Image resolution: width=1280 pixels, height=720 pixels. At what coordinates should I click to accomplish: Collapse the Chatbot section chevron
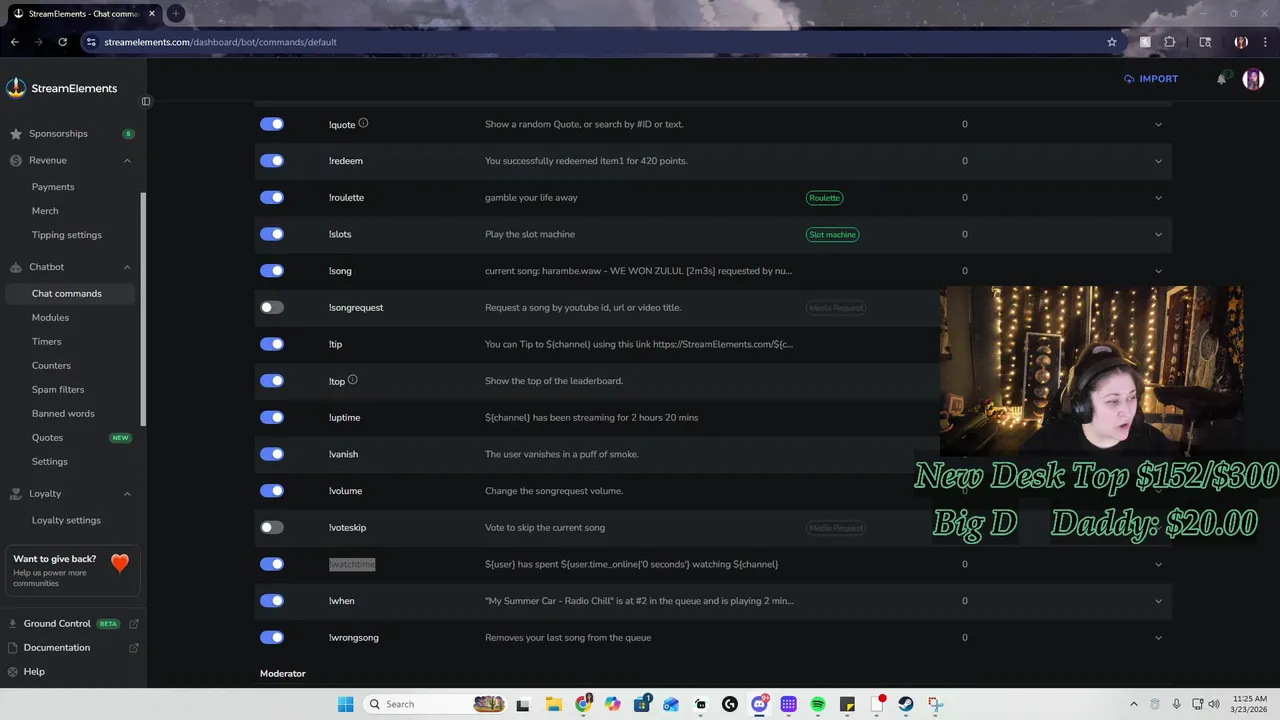(x=127, y=267)
